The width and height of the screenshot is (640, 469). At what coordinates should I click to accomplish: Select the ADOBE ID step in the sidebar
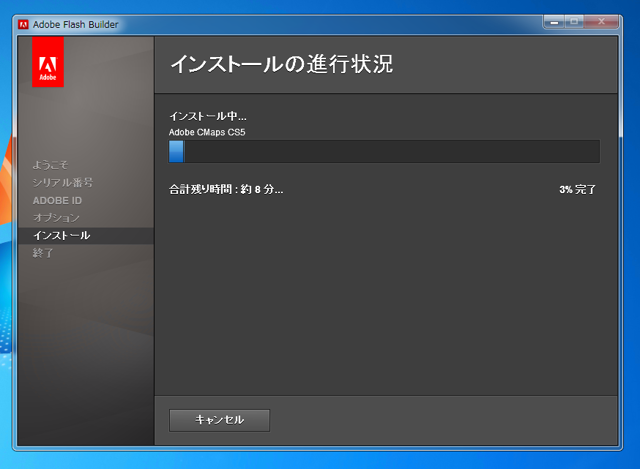(x=57, y=200)
